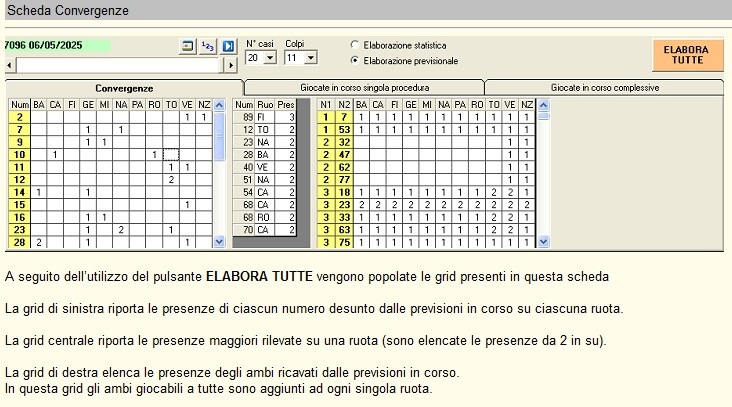Click left arrow of horizontal scrollbar
The image size is (732, 407).
pyautogui.click(x=10, y=65)
